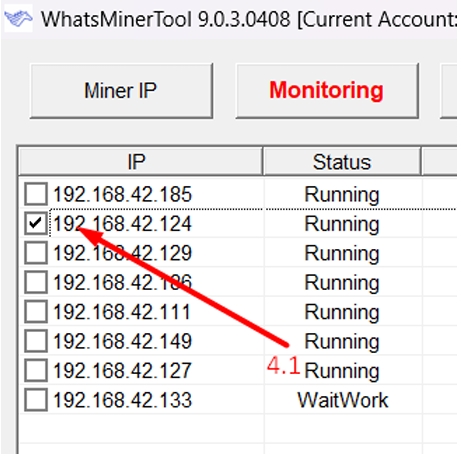Select IP text 192.168.42.149
The height and width of the screenshot is (459, 461).
click(123, 341)
